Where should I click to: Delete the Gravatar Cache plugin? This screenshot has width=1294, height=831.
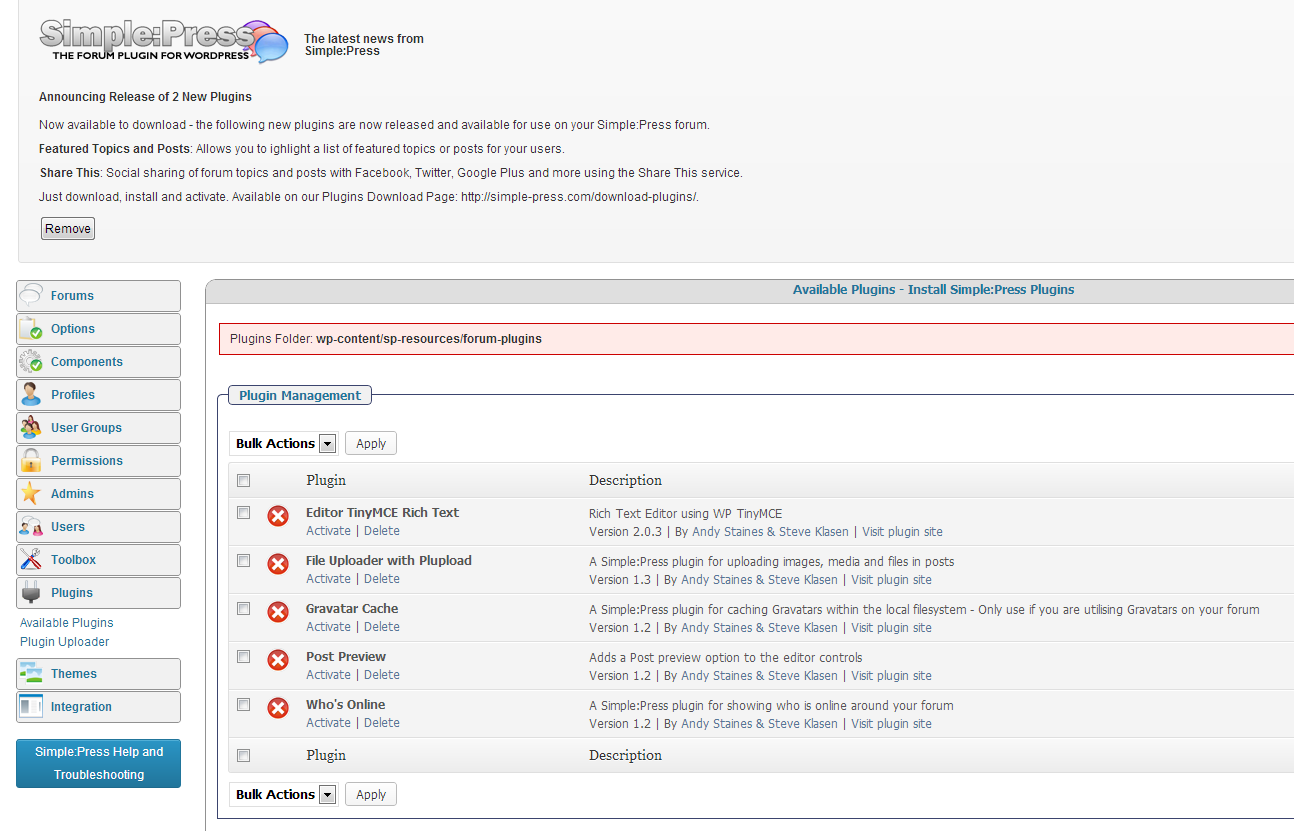pyautogui.click(x=382, y=627)
